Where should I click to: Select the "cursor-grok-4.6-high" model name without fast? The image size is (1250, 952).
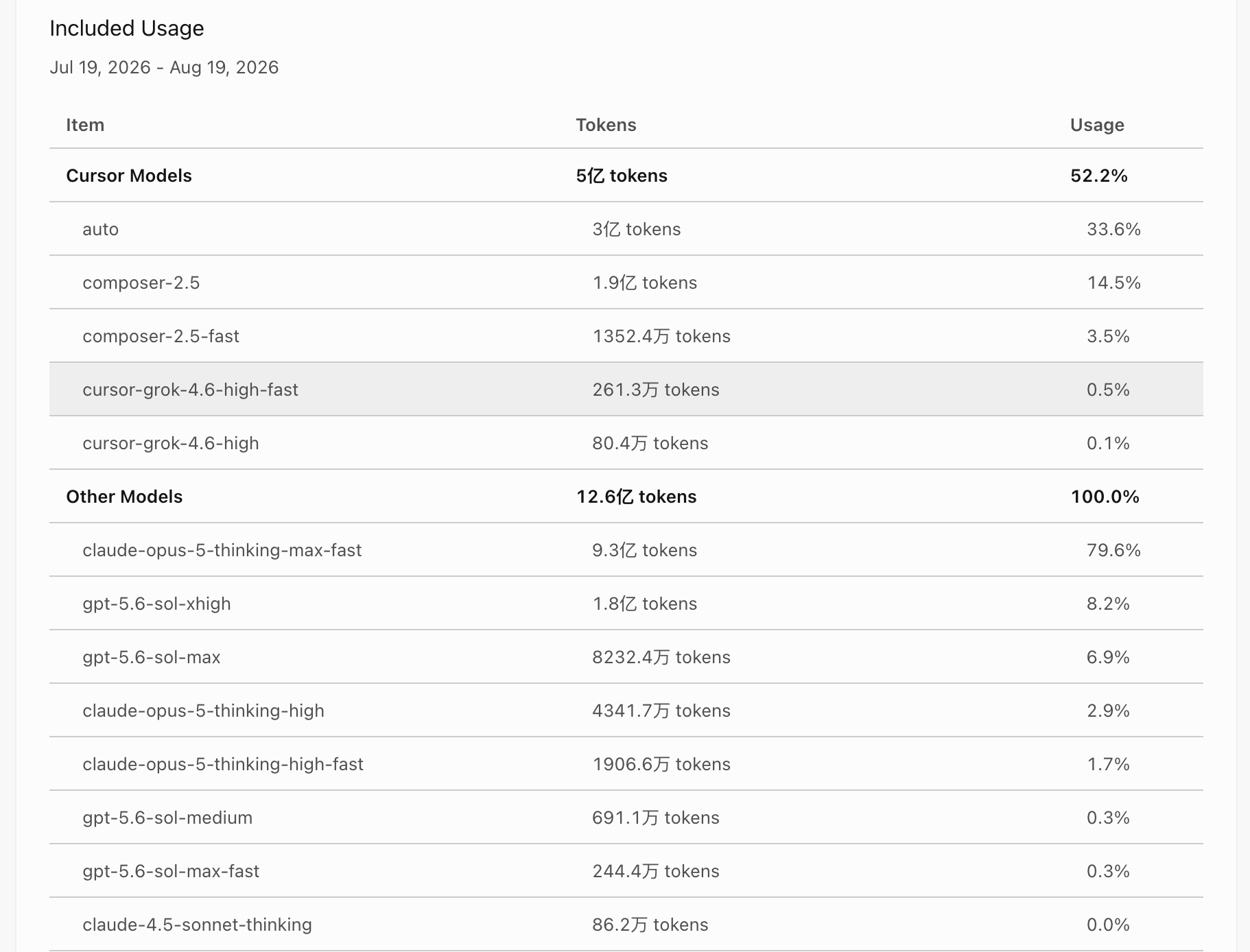(x=171, y=443)
